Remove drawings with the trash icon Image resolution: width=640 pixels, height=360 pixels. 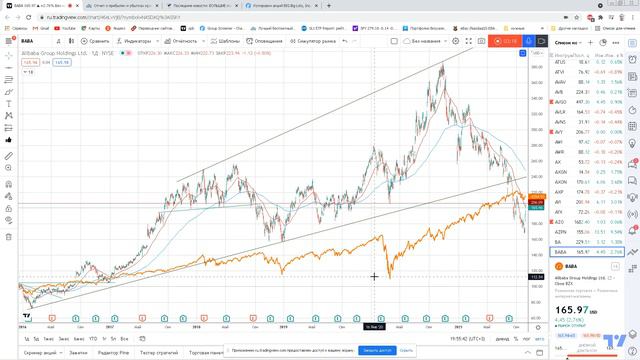(9, 237)
